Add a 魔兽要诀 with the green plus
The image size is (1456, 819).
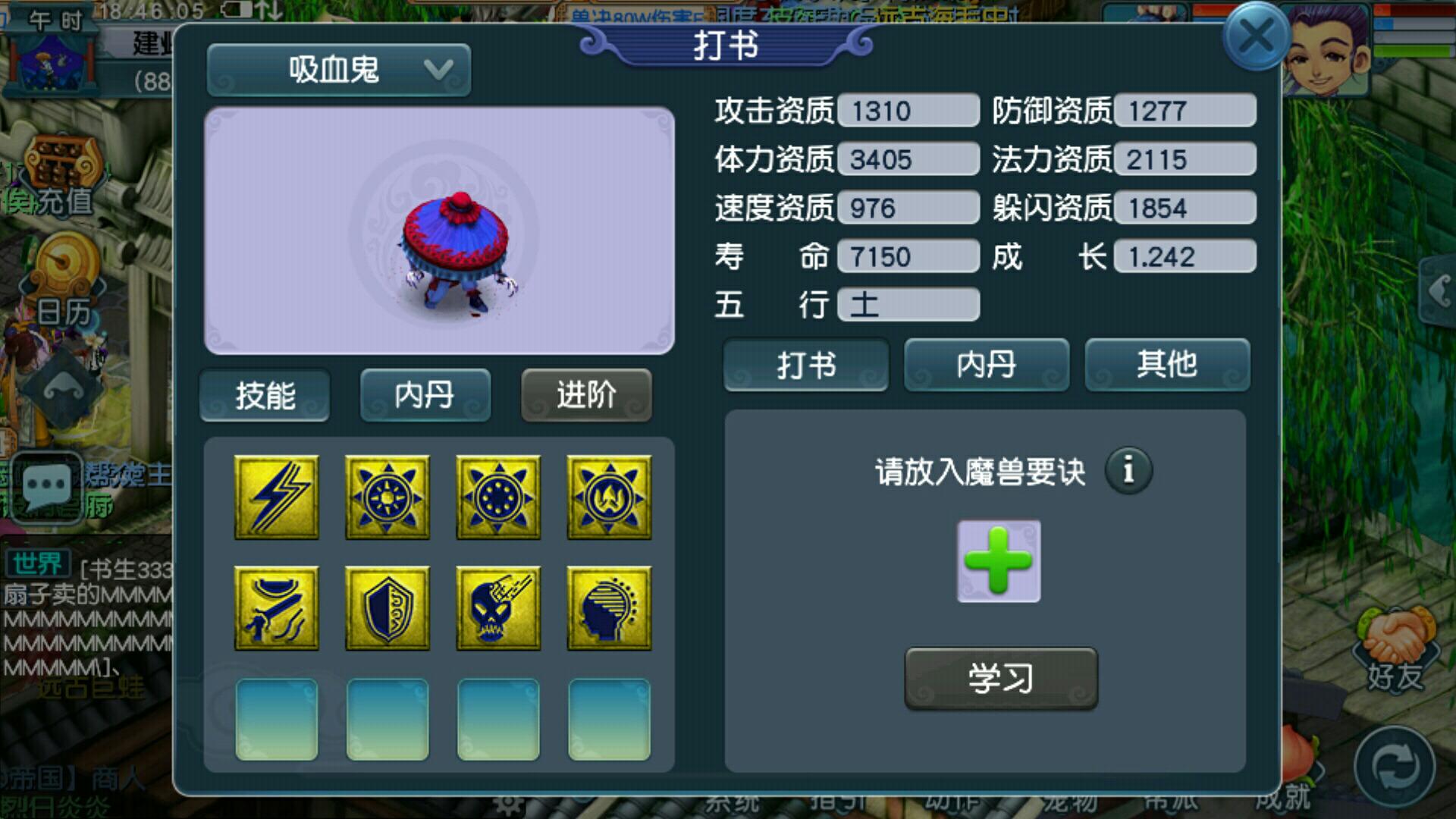[999, 561]
